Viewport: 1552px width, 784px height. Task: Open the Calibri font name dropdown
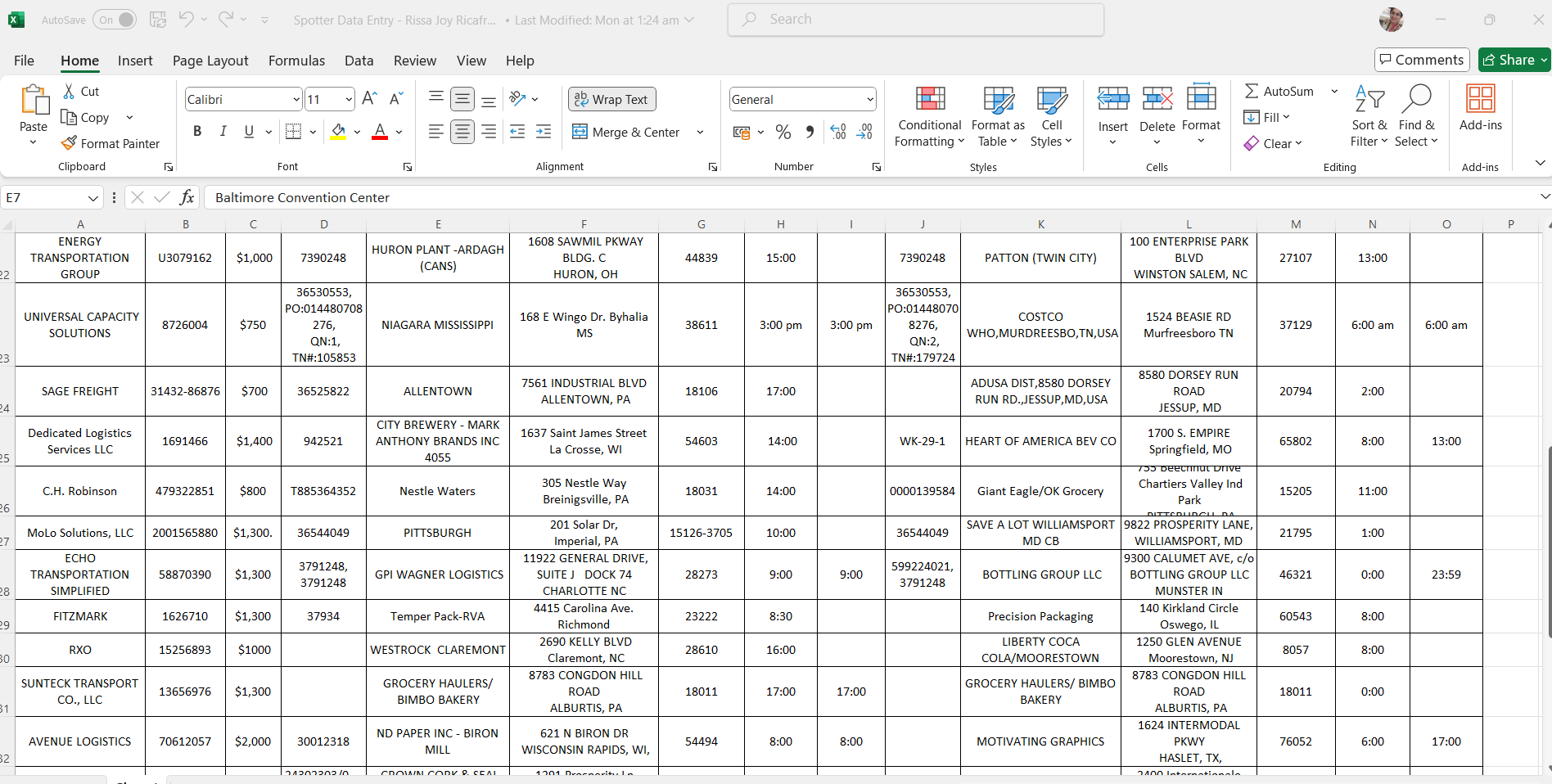(x=296, y=99)
